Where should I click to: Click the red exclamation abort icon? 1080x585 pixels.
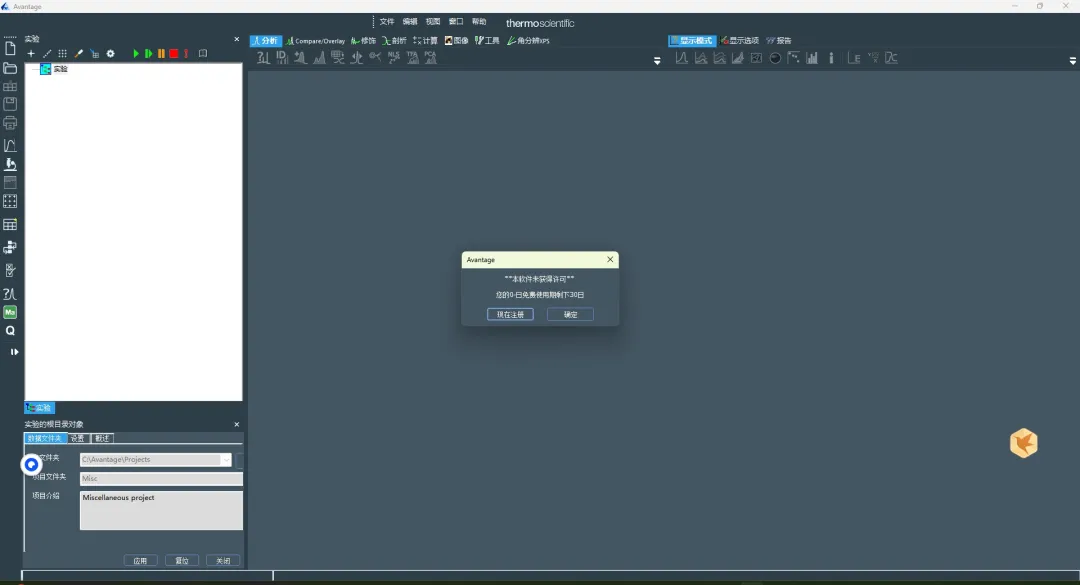[186, 54]
